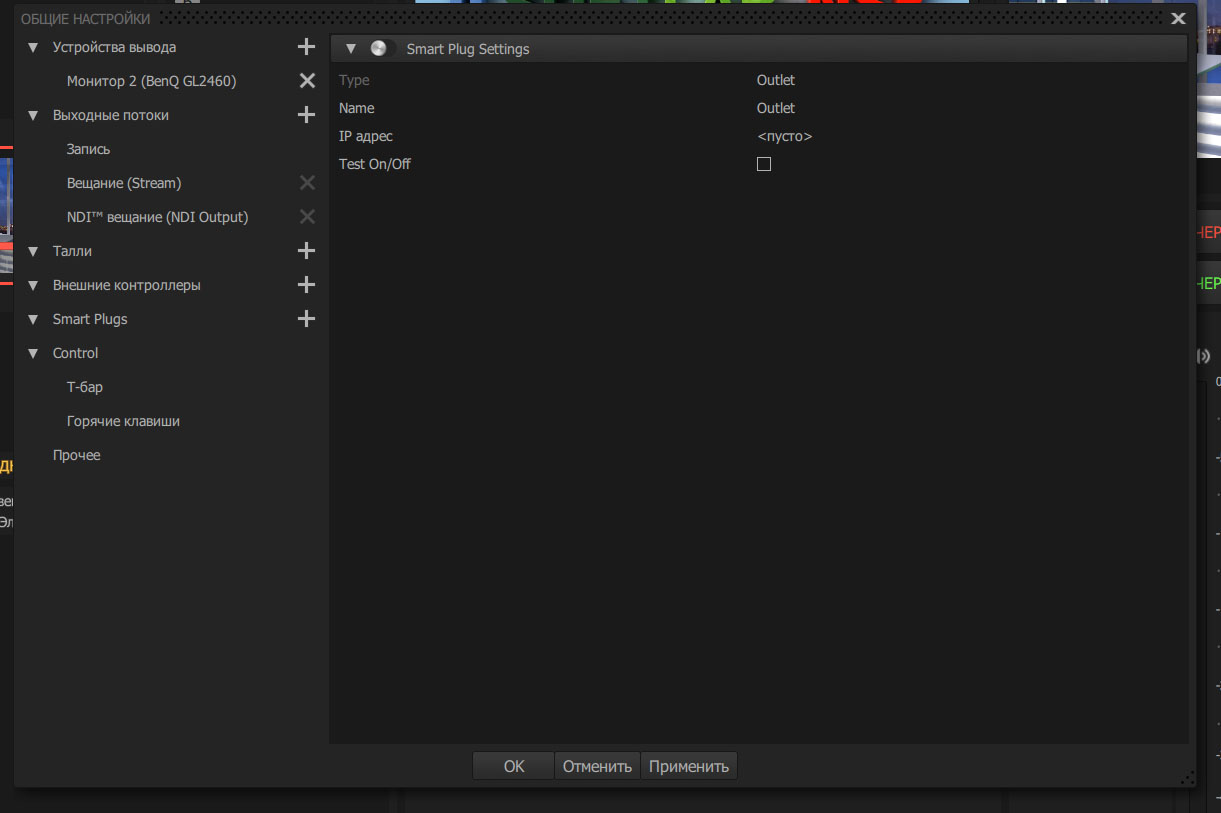Add a new output stream in Выходные потоки
This screenshot has width=1221, height=813.
point(307,115)
